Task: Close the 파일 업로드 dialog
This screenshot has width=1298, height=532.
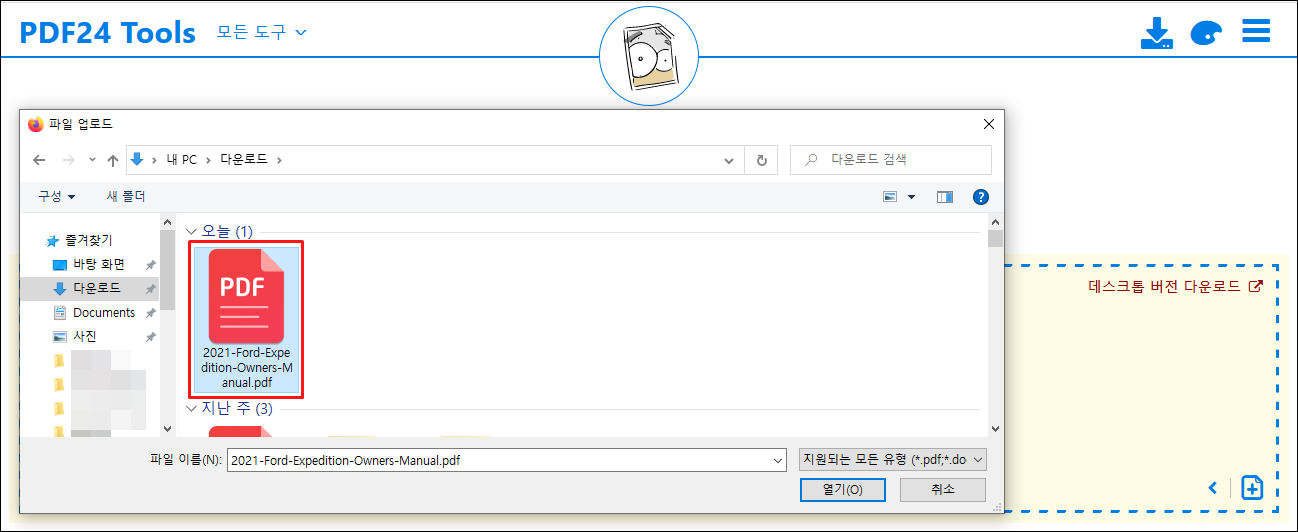Action: coord(988,124)
